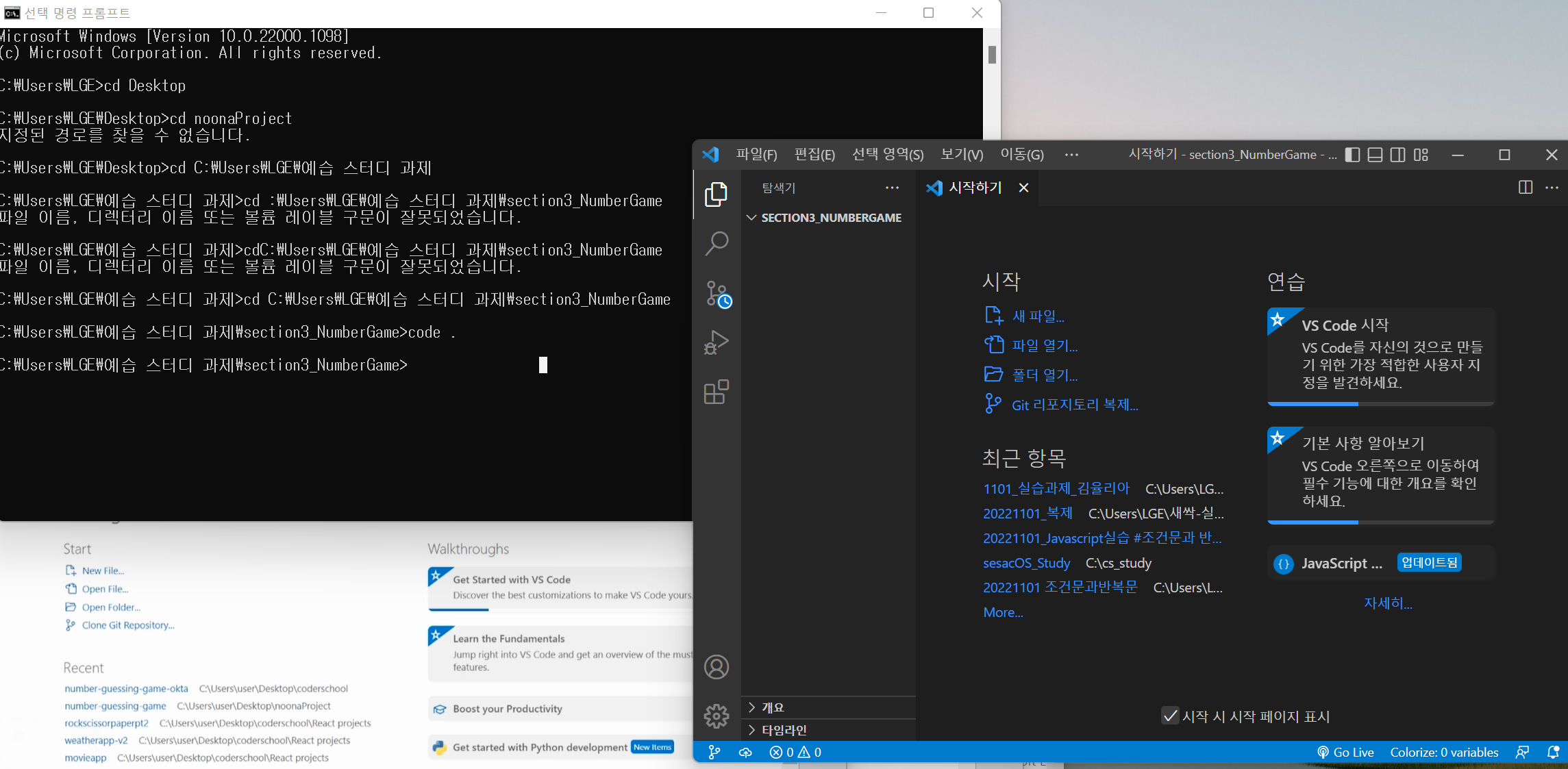Open the Search view icon

click(x=716, y=244)
